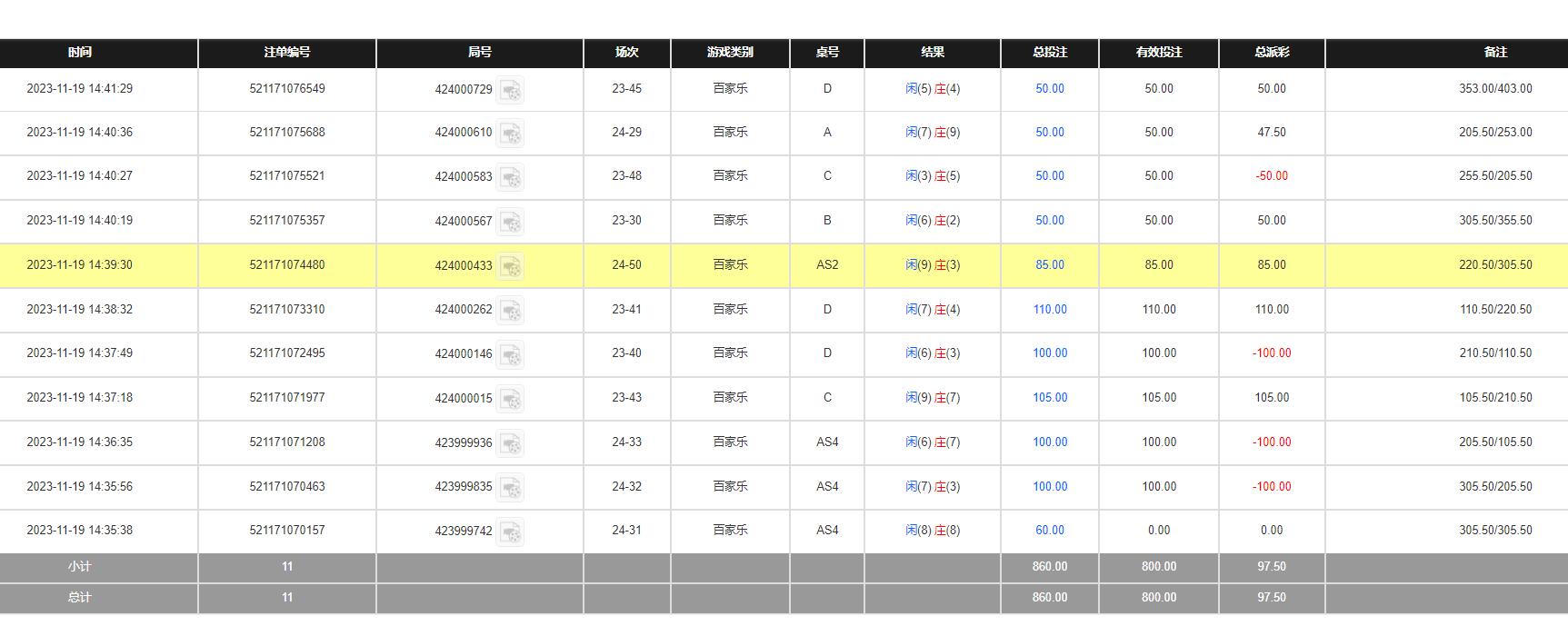Click the 注单编号 column header
1568x626 pixels.
tap(287, 53)
